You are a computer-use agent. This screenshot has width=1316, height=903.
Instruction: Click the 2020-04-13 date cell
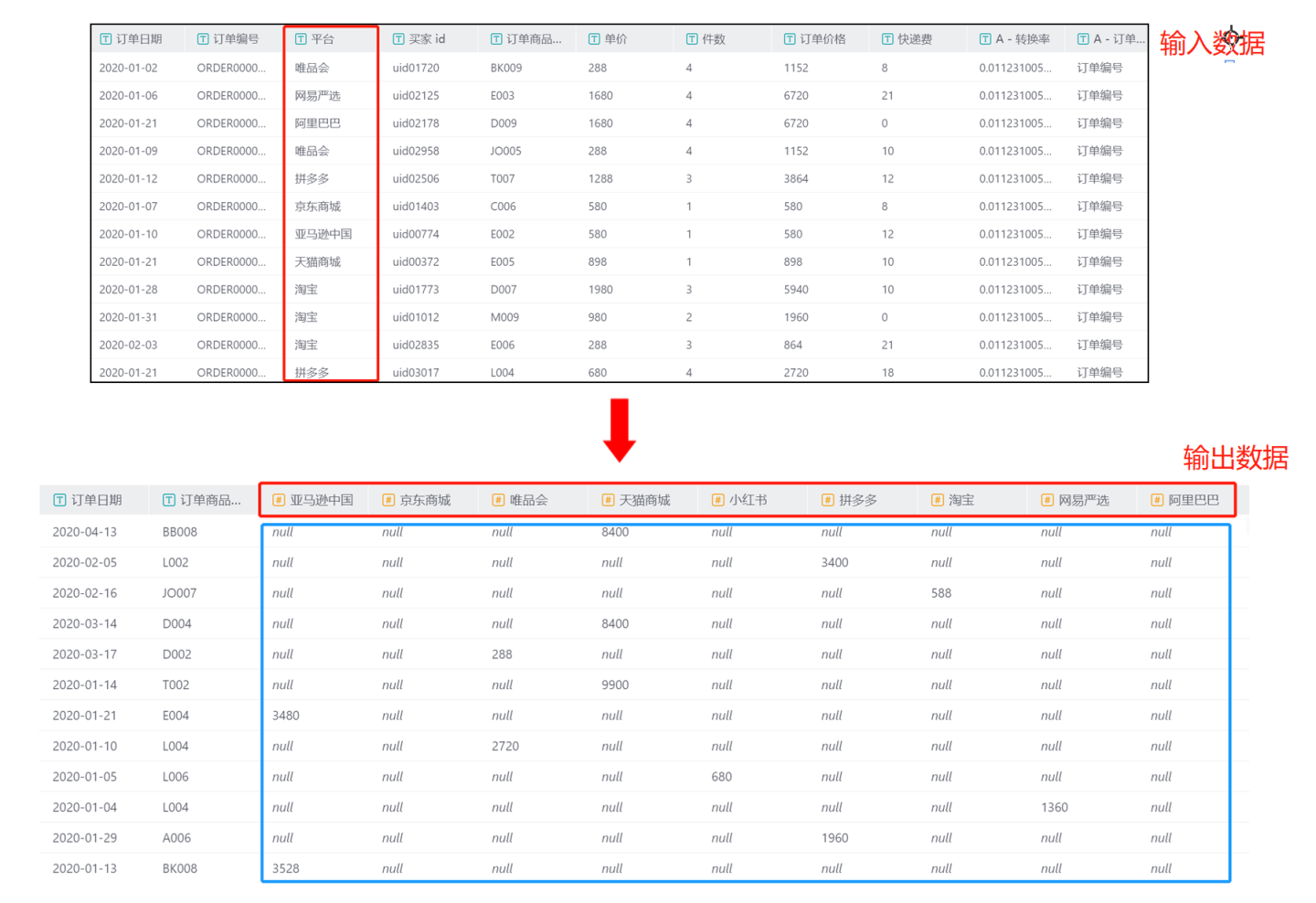point(84,532)
